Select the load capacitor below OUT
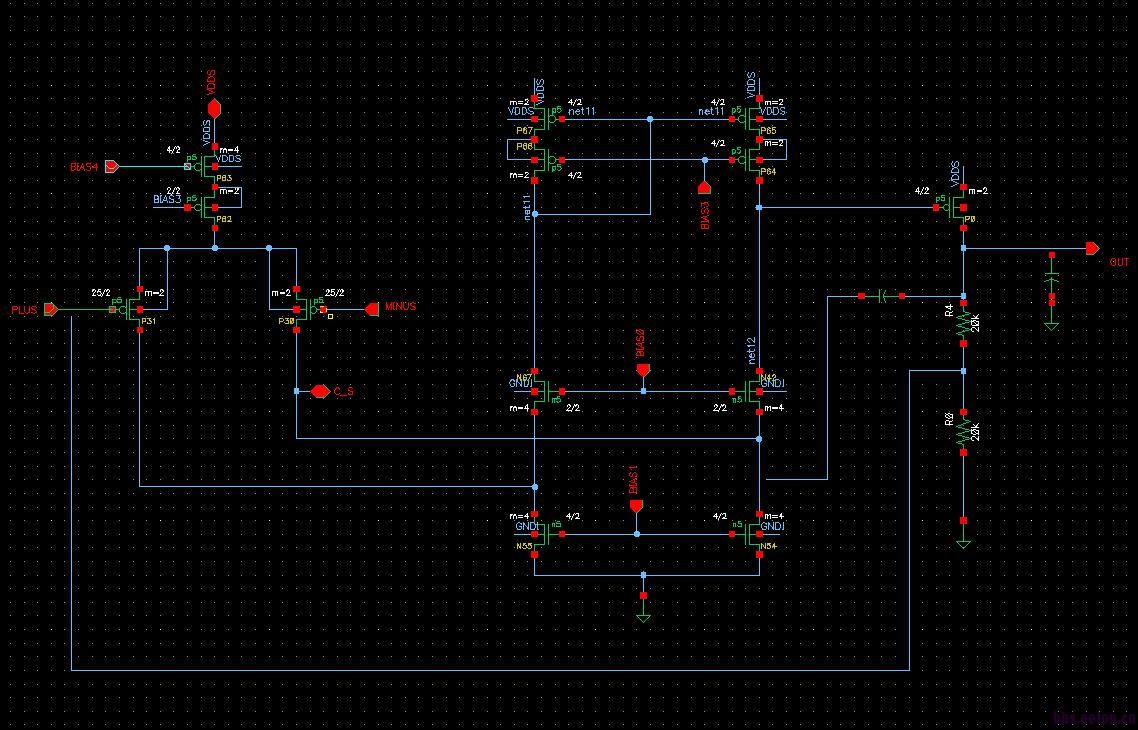This screenshot has height=730, width=1138. pyautogui.click(x=1051, y=285)
